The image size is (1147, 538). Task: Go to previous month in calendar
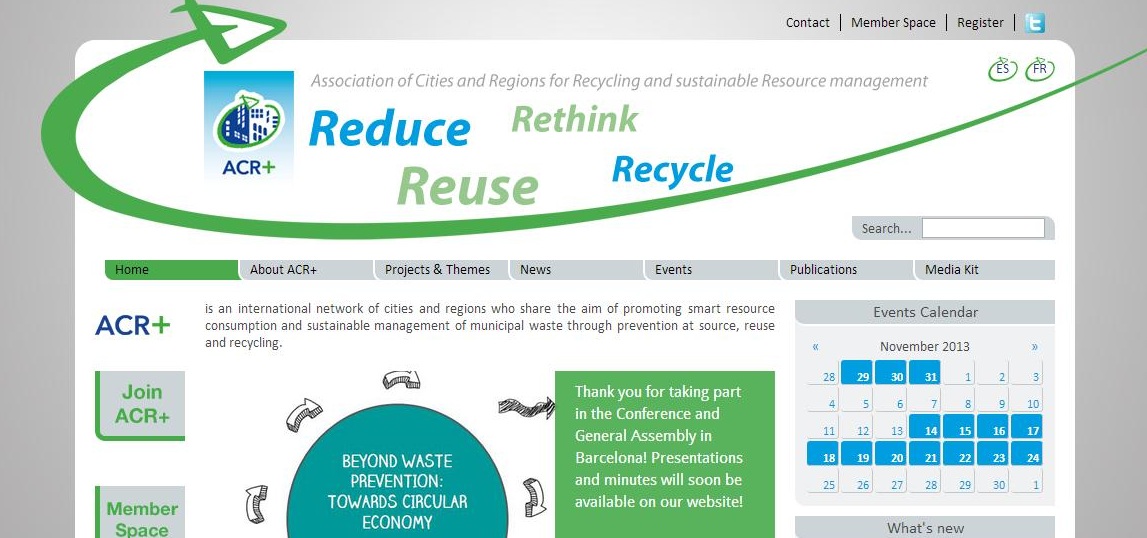816,347
